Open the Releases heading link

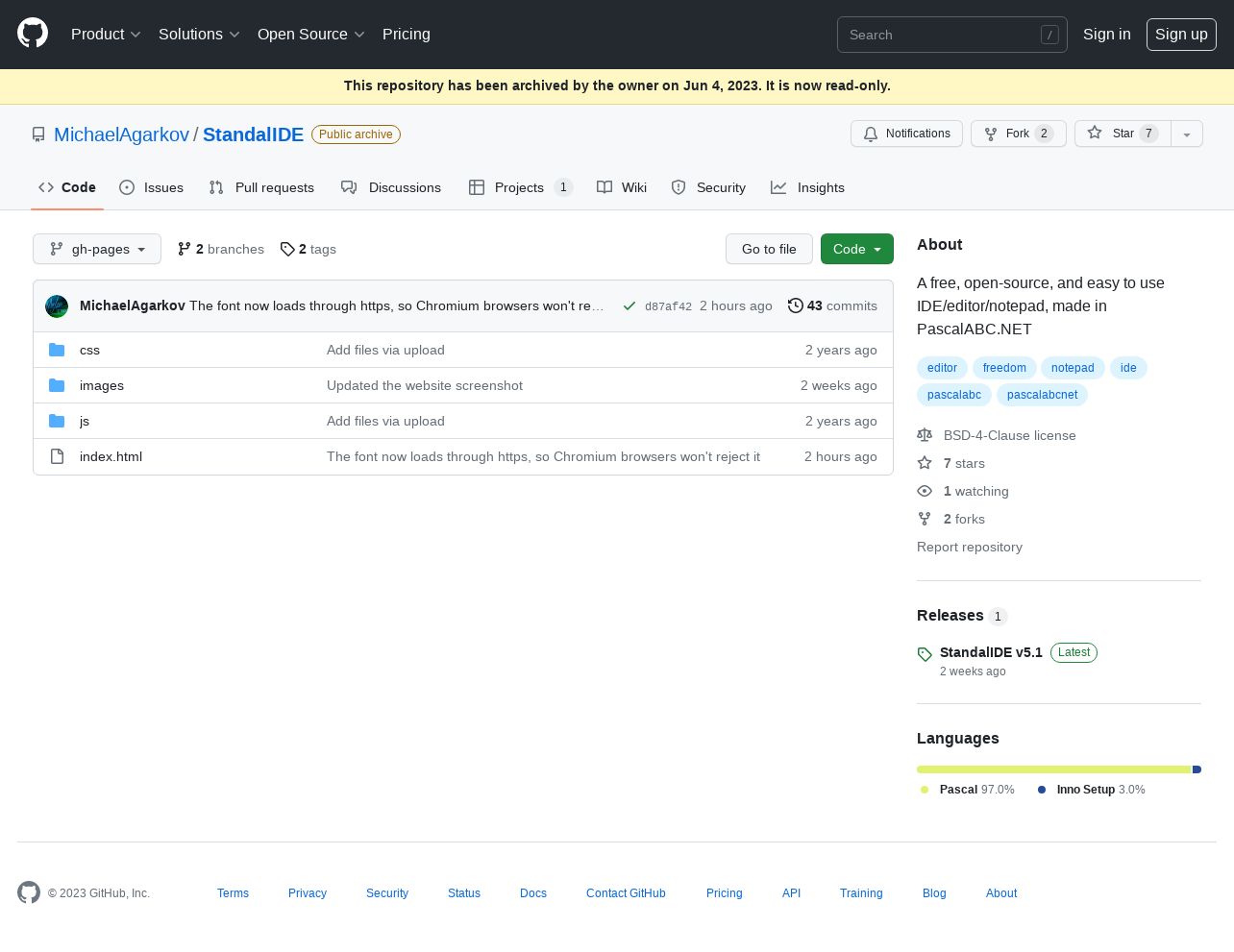tap(961, 616)
